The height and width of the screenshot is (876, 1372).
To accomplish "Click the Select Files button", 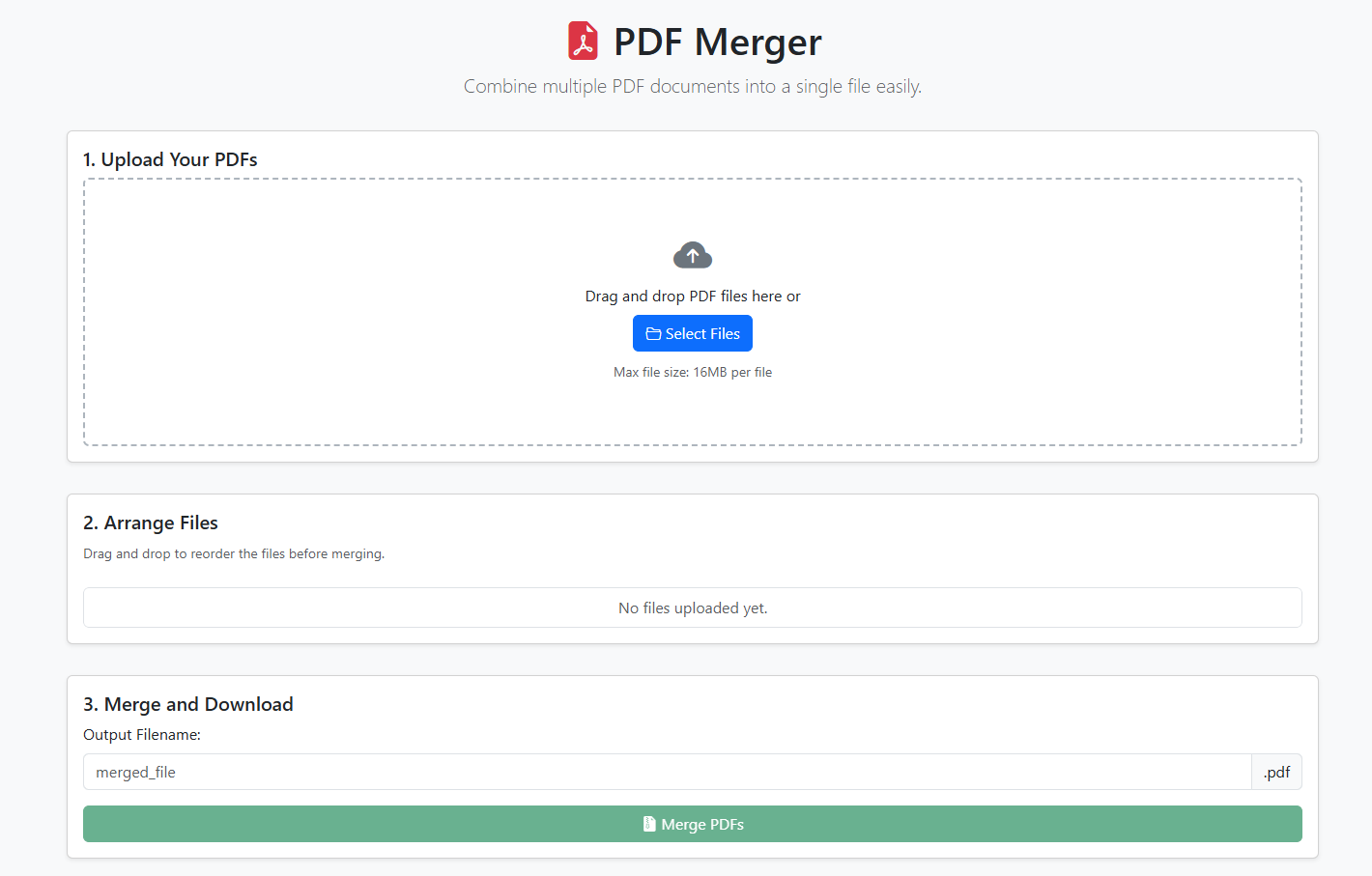I will tap(692, 332).
